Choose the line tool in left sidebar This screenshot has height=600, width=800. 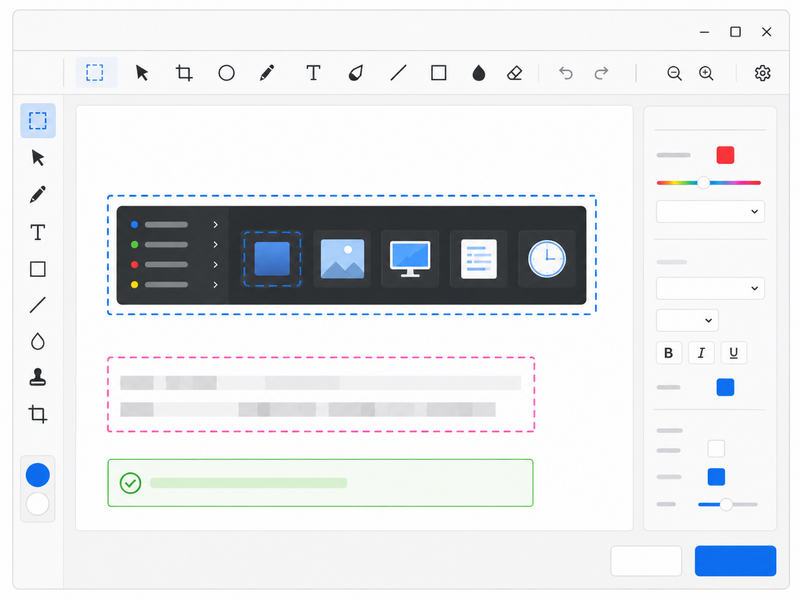tap(38, 305)
